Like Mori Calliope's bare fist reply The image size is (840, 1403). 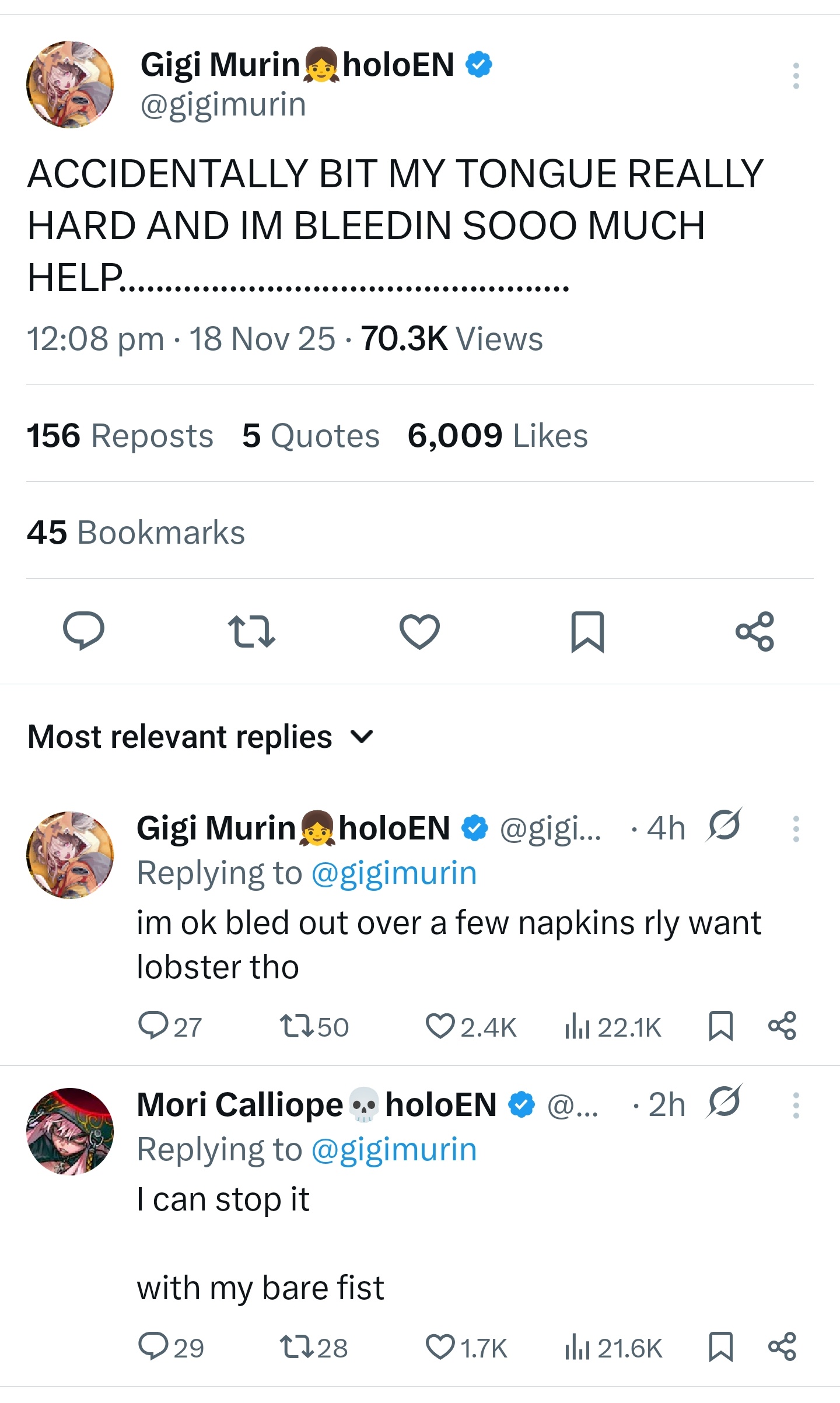click(440, 1348)
